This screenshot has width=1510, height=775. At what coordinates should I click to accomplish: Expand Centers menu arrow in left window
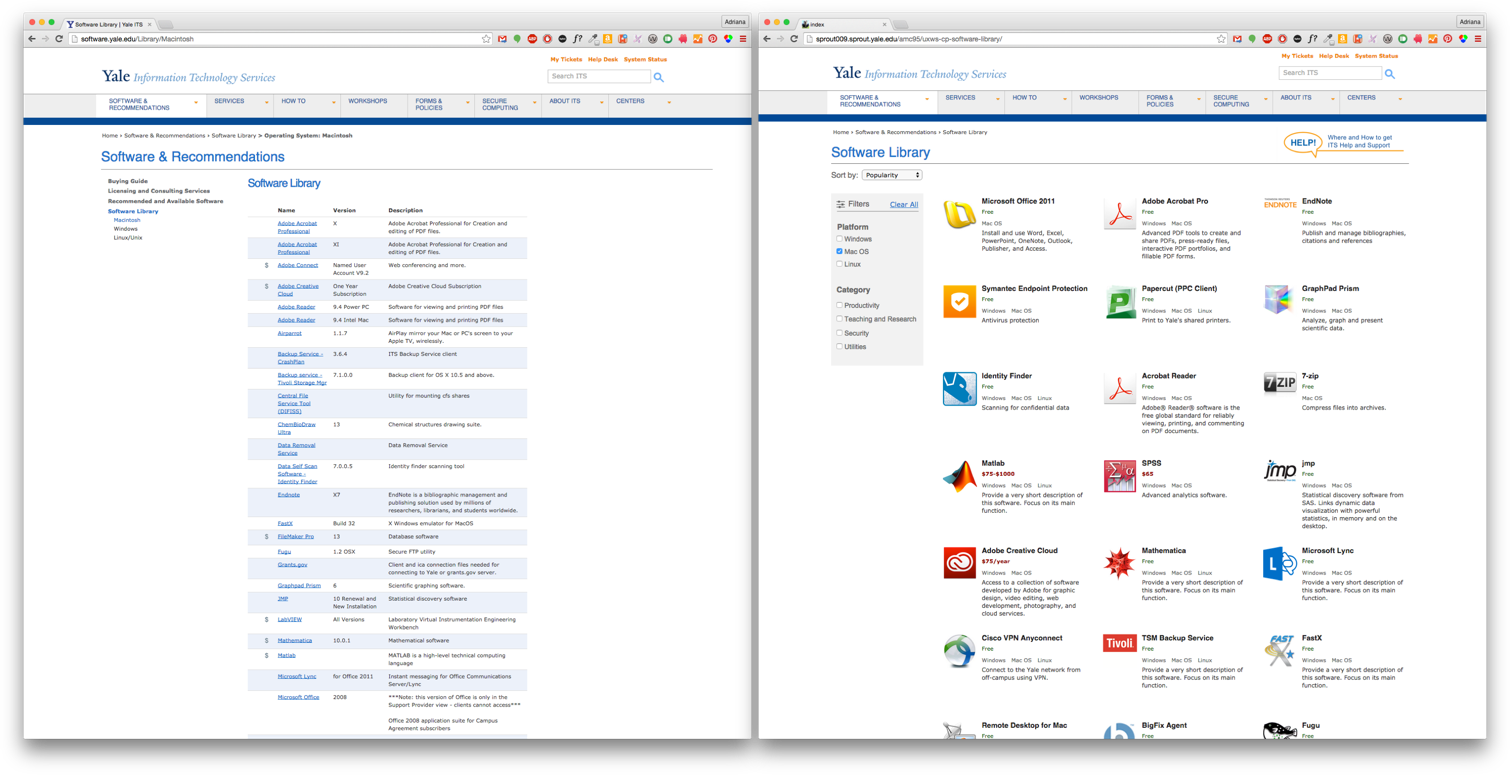669,103
